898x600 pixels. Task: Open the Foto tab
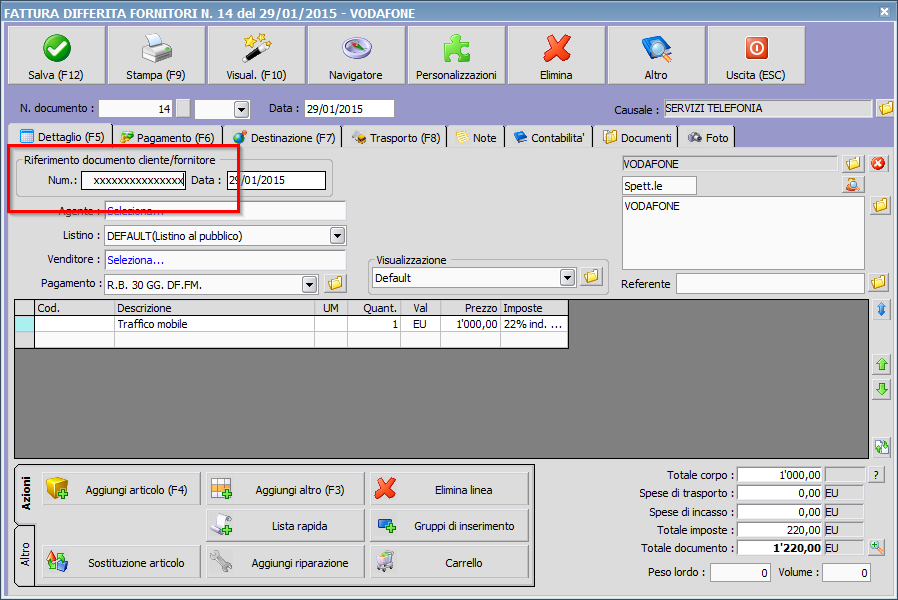coord(708,138)
